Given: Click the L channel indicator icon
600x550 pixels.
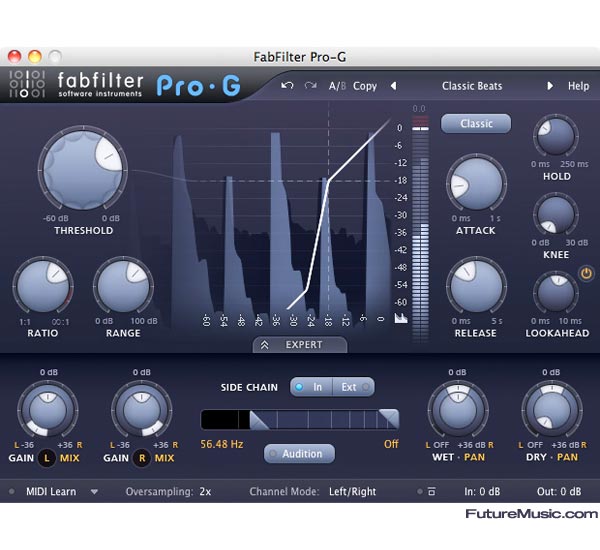Looking at the screenshot, I should tap(47, 458).
